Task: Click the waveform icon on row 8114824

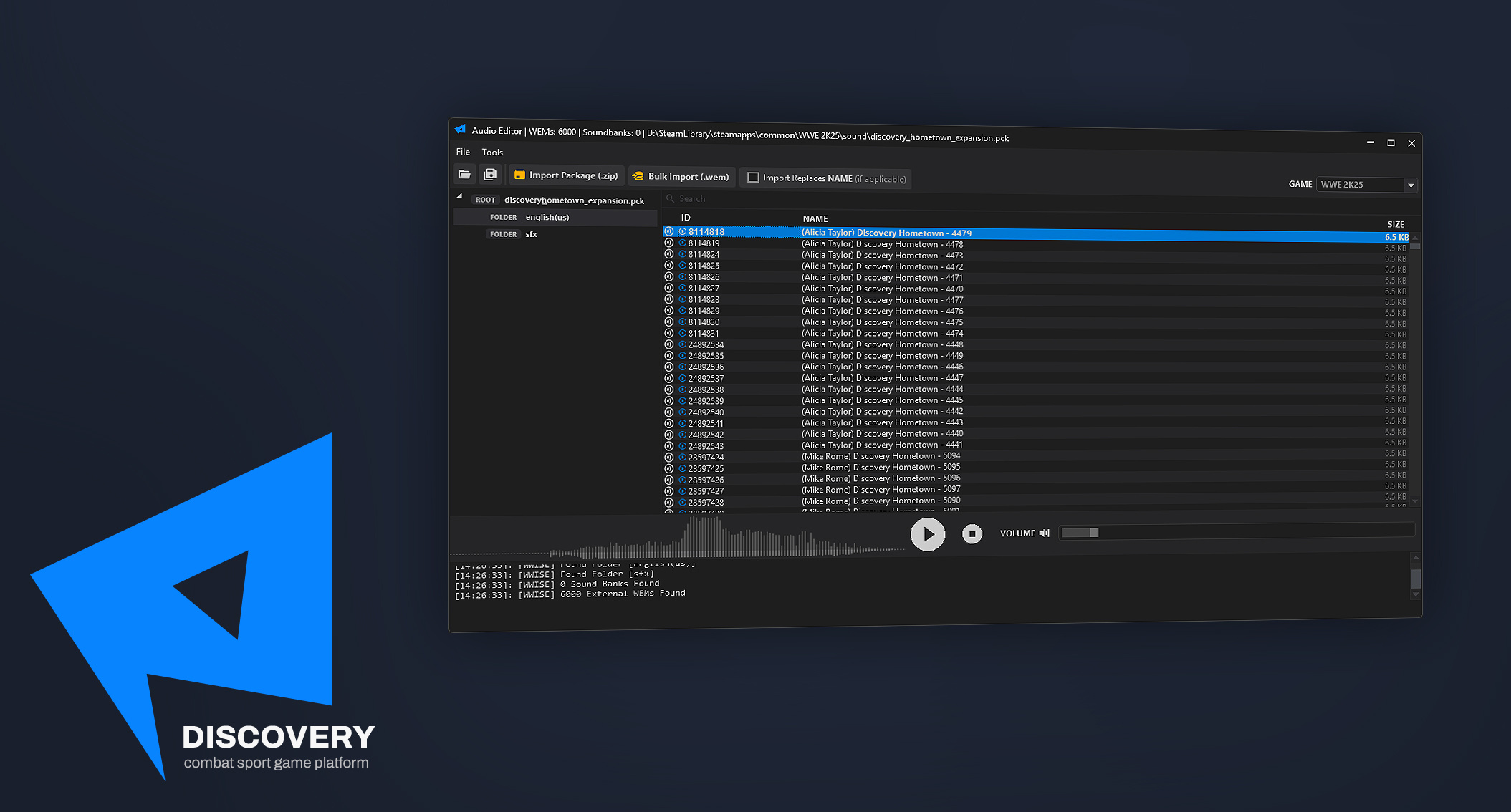Action: tap(669, 253)
